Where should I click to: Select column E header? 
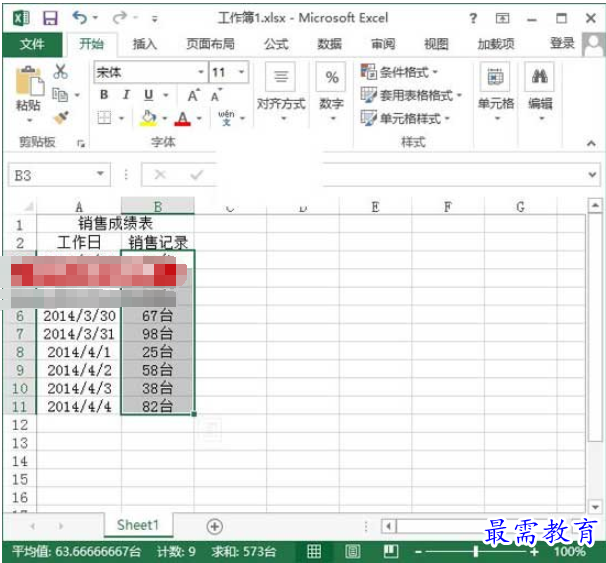375,207
